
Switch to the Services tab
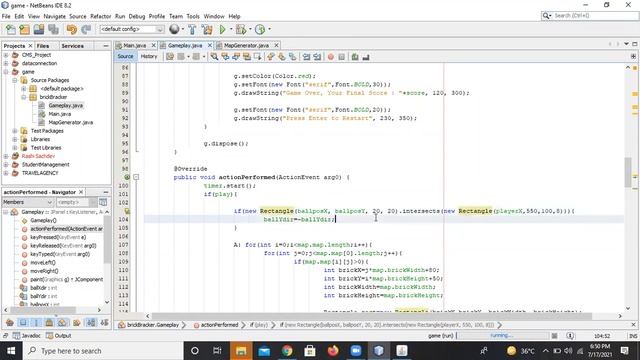click(72, 46)
